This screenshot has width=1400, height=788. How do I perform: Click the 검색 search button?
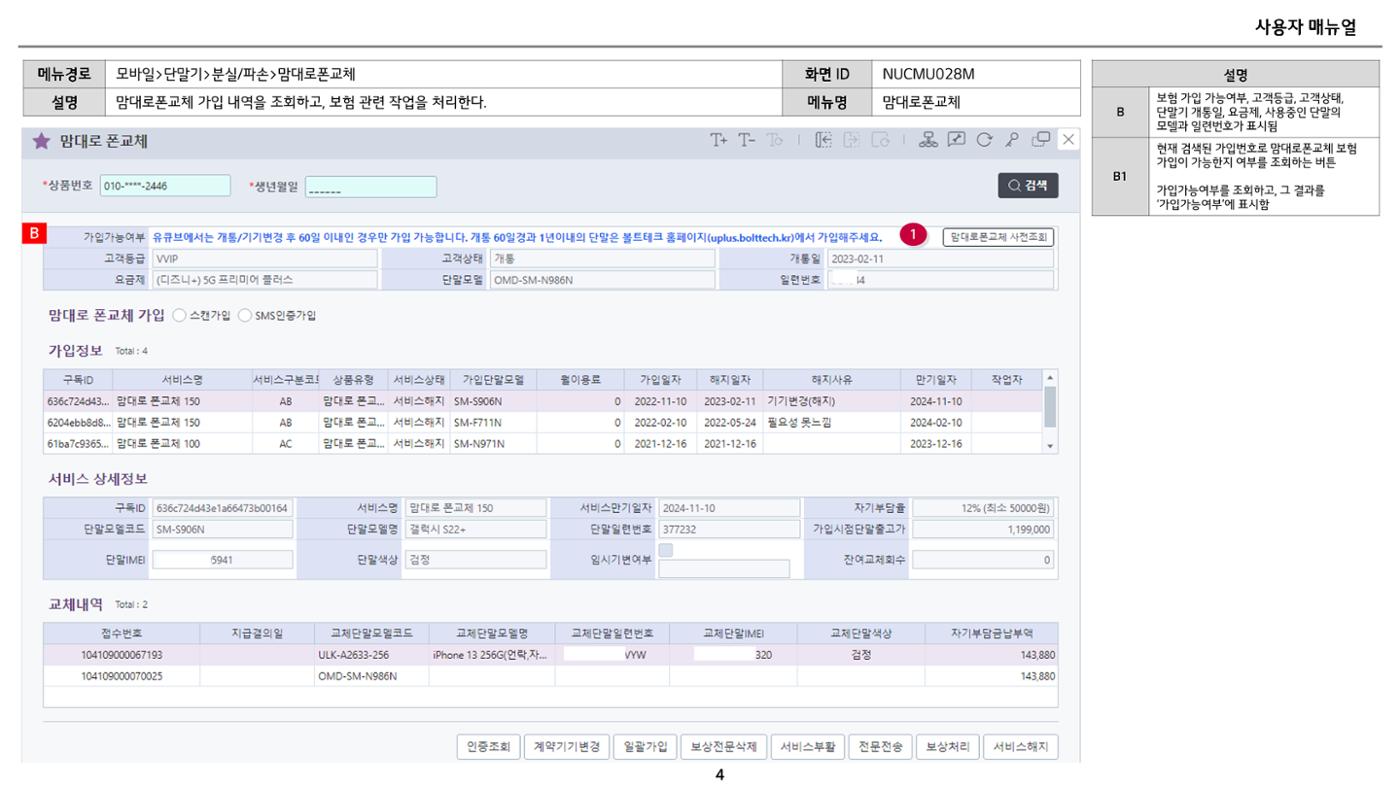coord(1028,185)
